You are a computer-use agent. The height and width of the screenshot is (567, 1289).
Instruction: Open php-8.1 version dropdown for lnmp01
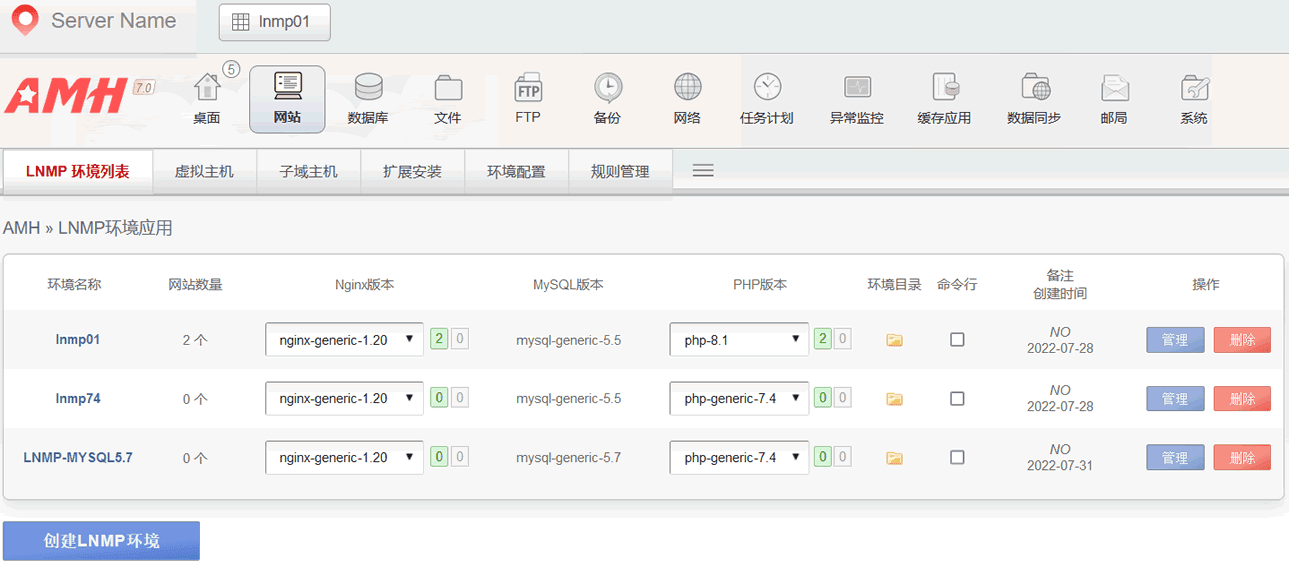pos(739,339)
